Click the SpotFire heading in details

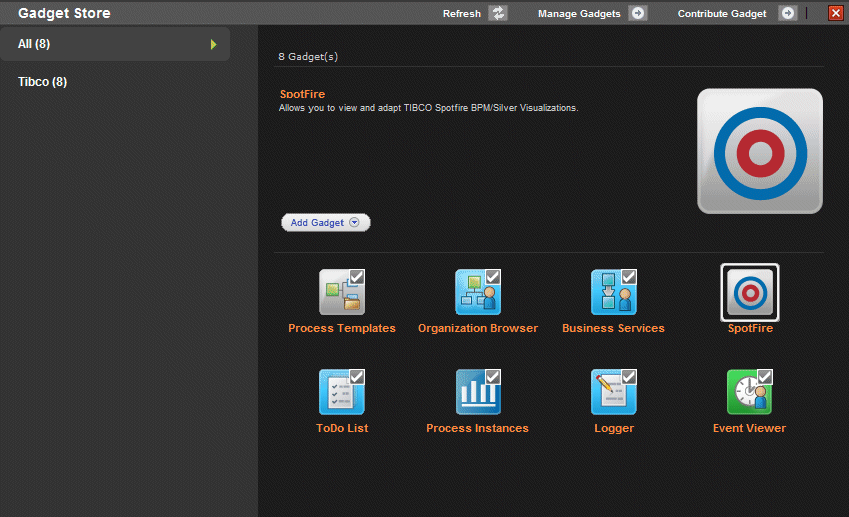[x=302, y=94]
